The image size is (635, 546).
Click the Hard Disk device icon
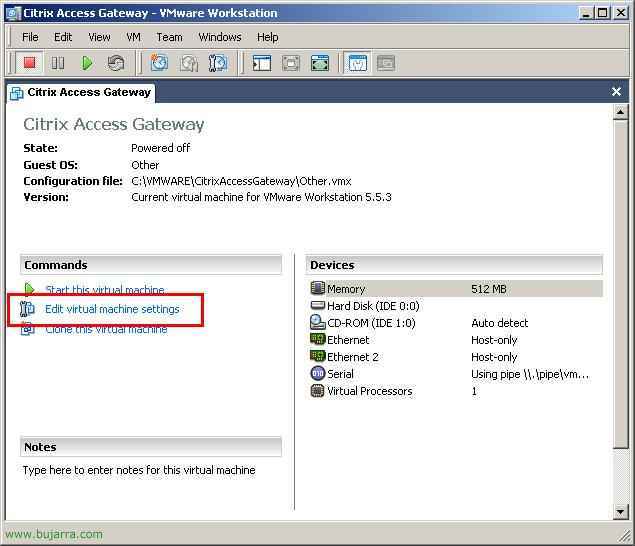coord(318,305)
